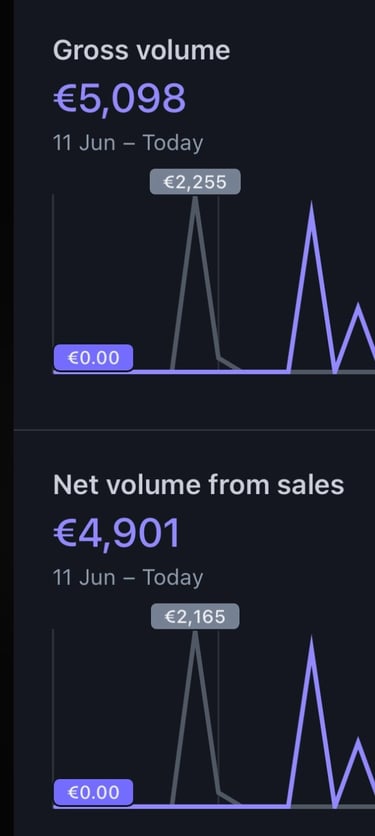Select small purple peak in Net volume chart

click(x=358, y=744)
